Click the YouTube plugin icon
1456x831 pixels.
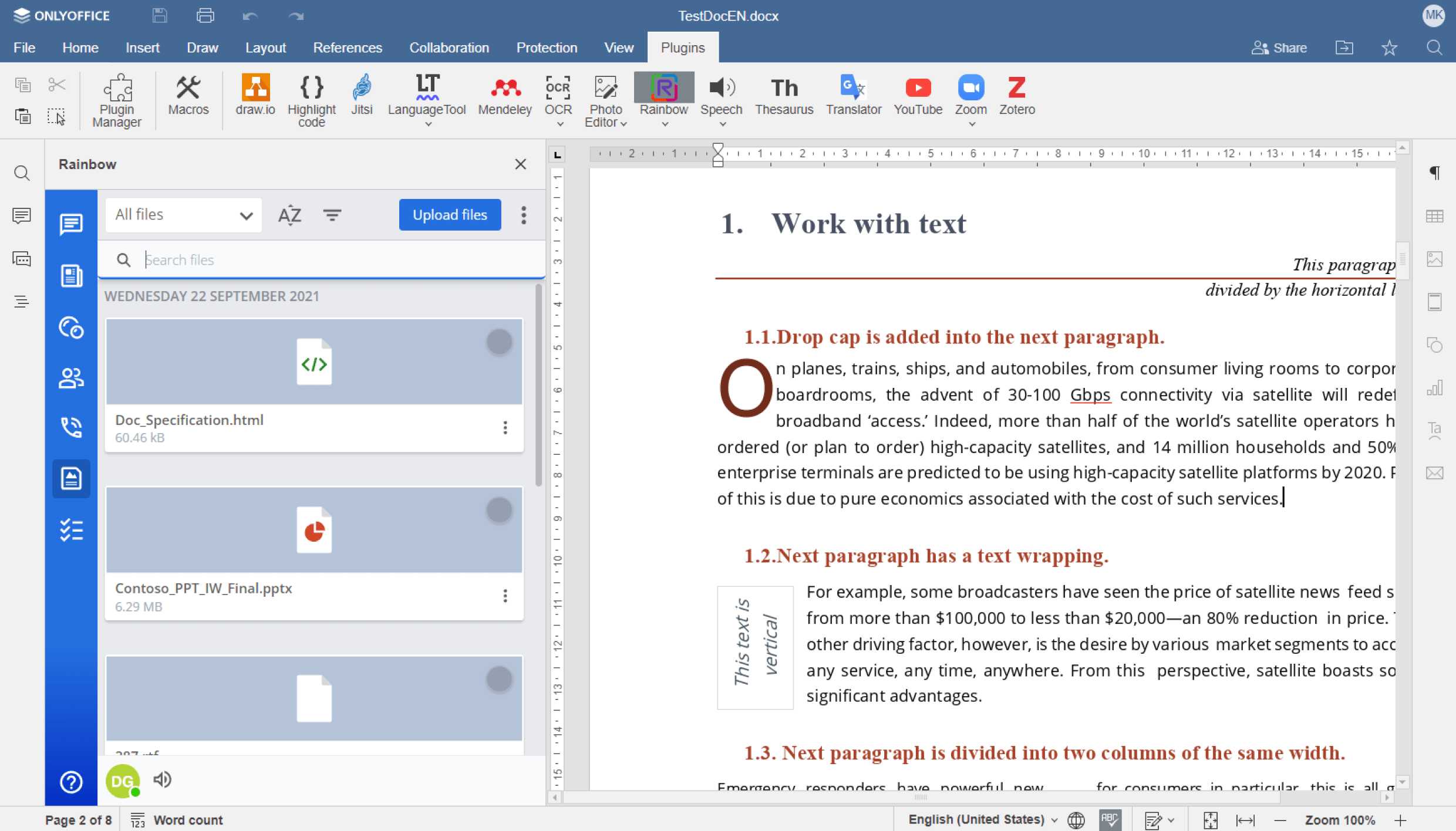coord(918,94)
